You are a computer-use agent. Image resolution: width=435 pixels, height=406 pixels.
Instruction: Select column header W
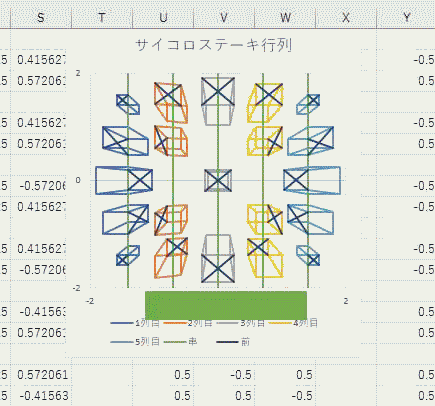(x=285, y=17)
